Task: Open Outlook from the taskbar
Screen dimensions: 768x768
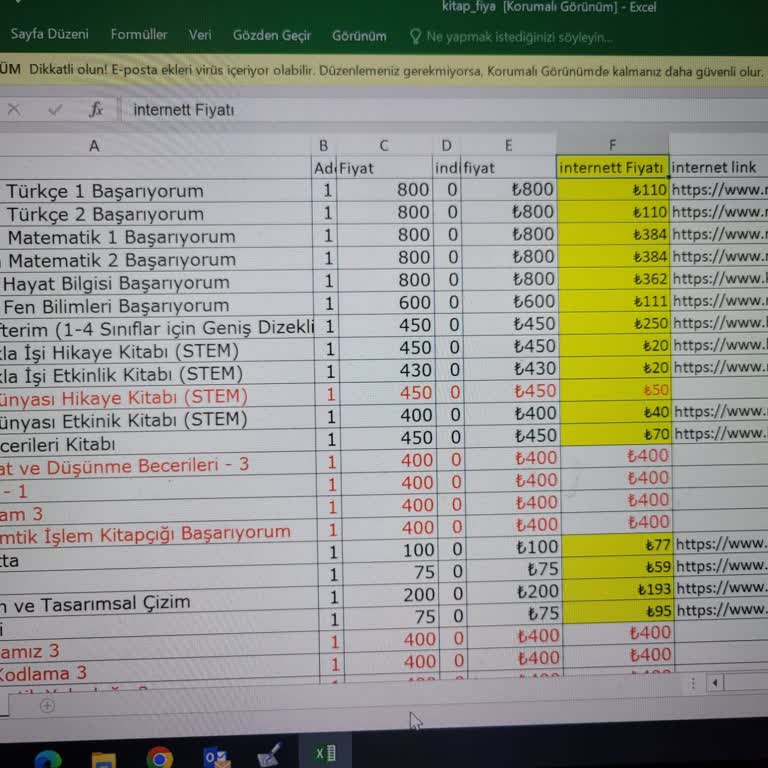Action: (215, 757)
